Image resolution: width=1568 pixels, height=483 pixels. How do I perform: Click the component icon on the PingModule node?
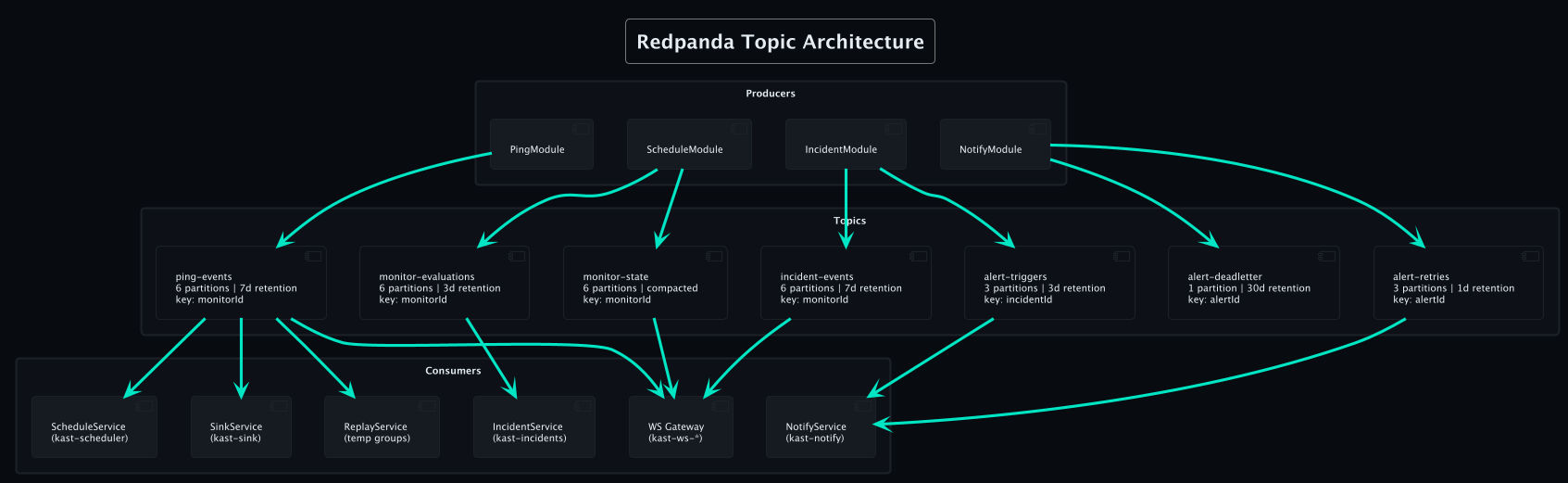coord(580,129)
